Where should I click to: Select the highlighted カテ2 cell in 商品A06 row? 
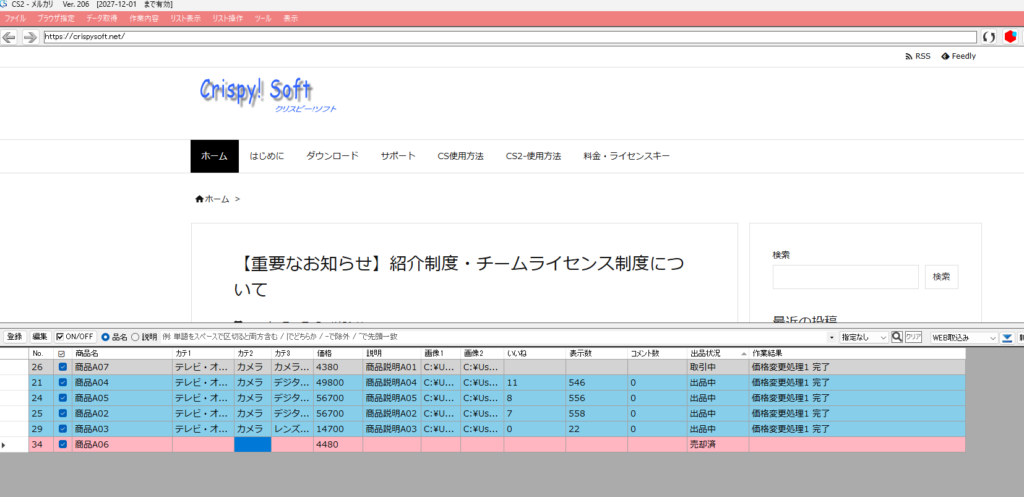pos(253,445)
